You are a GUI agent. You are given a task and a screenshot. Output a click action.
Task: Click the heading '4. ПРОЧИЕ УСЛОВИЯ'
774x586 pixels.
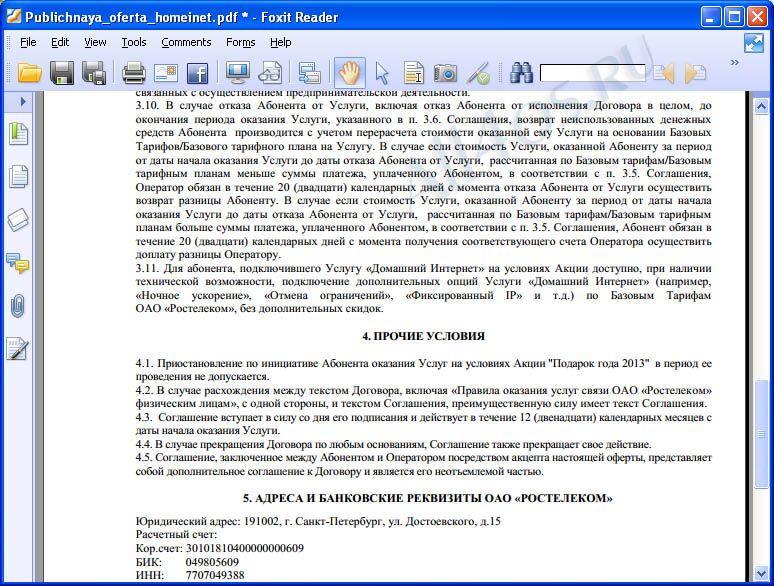click(424, 336)
